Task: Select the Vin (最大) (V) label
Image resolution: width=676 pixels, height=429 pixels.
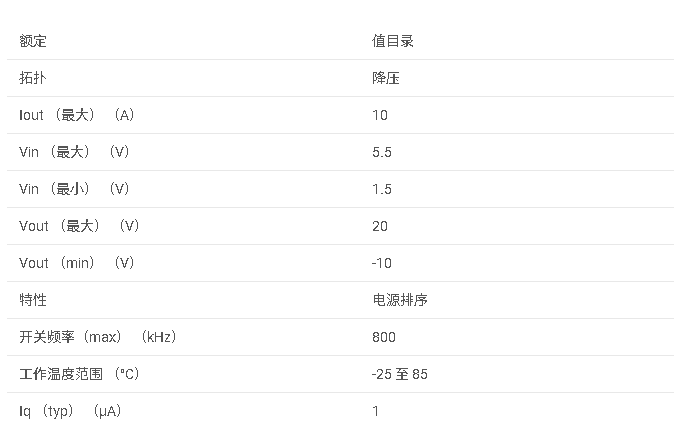Action: tap(74, 152)
